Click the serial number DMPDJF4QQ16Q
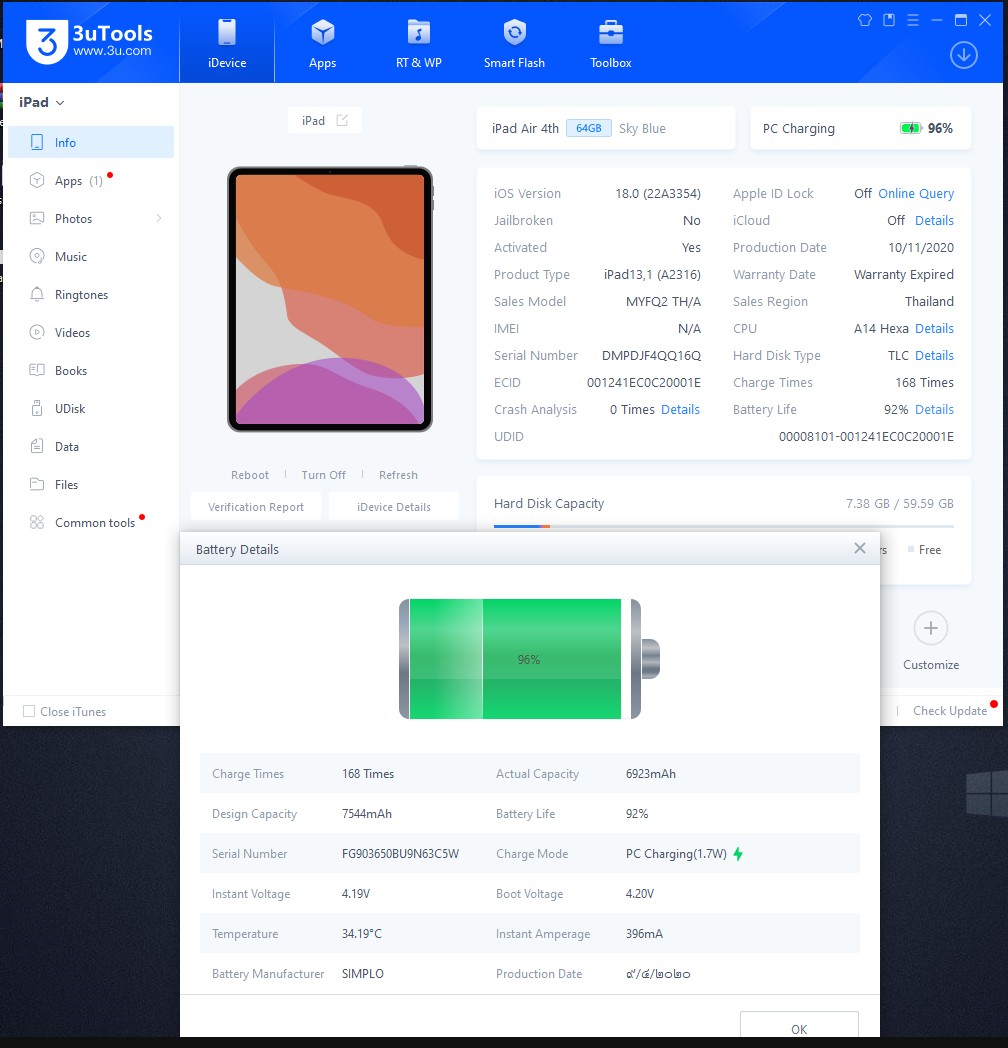The height and width of the screenshot is (1048, 1008). 651,356
